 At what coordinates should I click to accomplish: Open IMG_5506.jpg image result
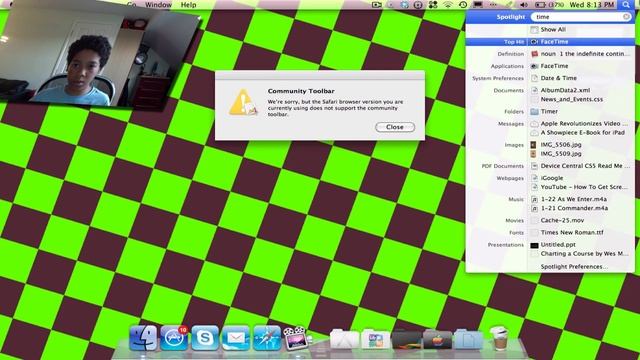point(556,144)
